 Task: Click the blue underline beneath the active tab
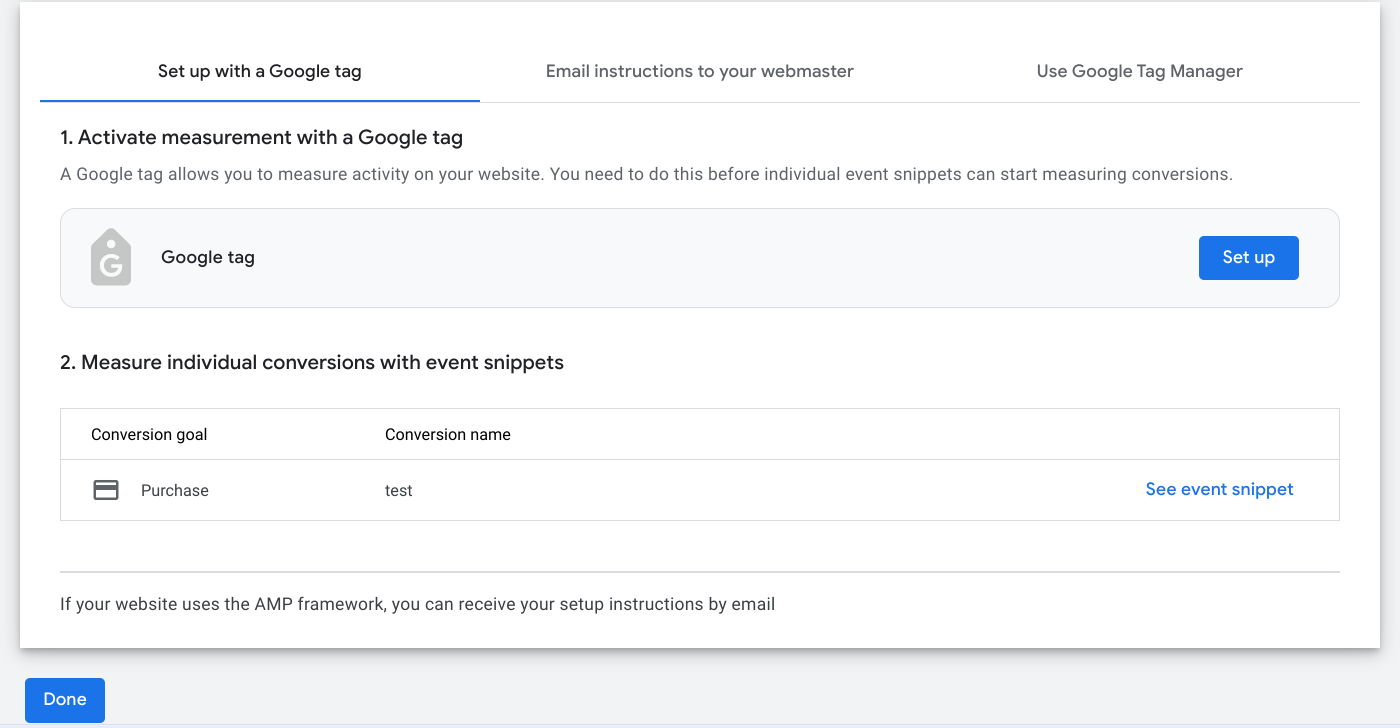coord(259,101)
